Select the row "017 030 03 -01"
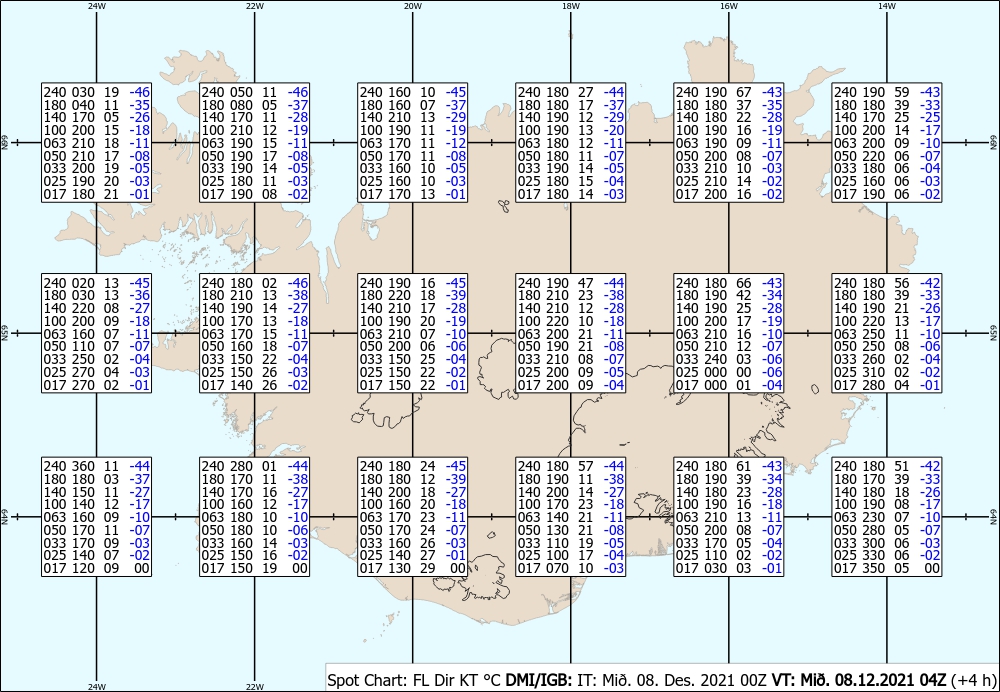The image size is (1000, 692). tap(729, 568)
